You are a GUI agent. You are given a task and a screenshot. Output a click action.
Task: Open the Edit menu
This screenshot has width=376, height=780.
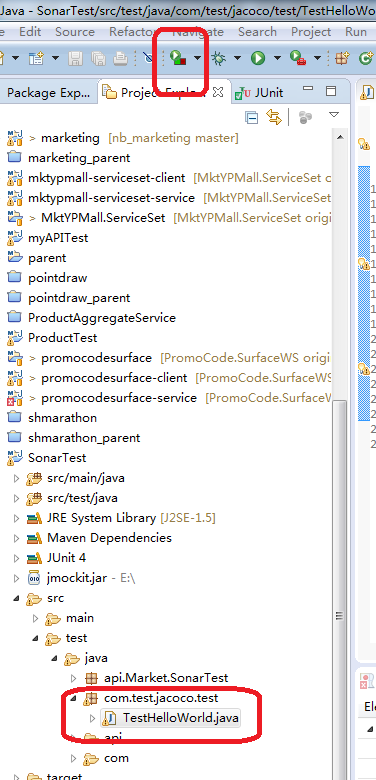pos(30,32)
